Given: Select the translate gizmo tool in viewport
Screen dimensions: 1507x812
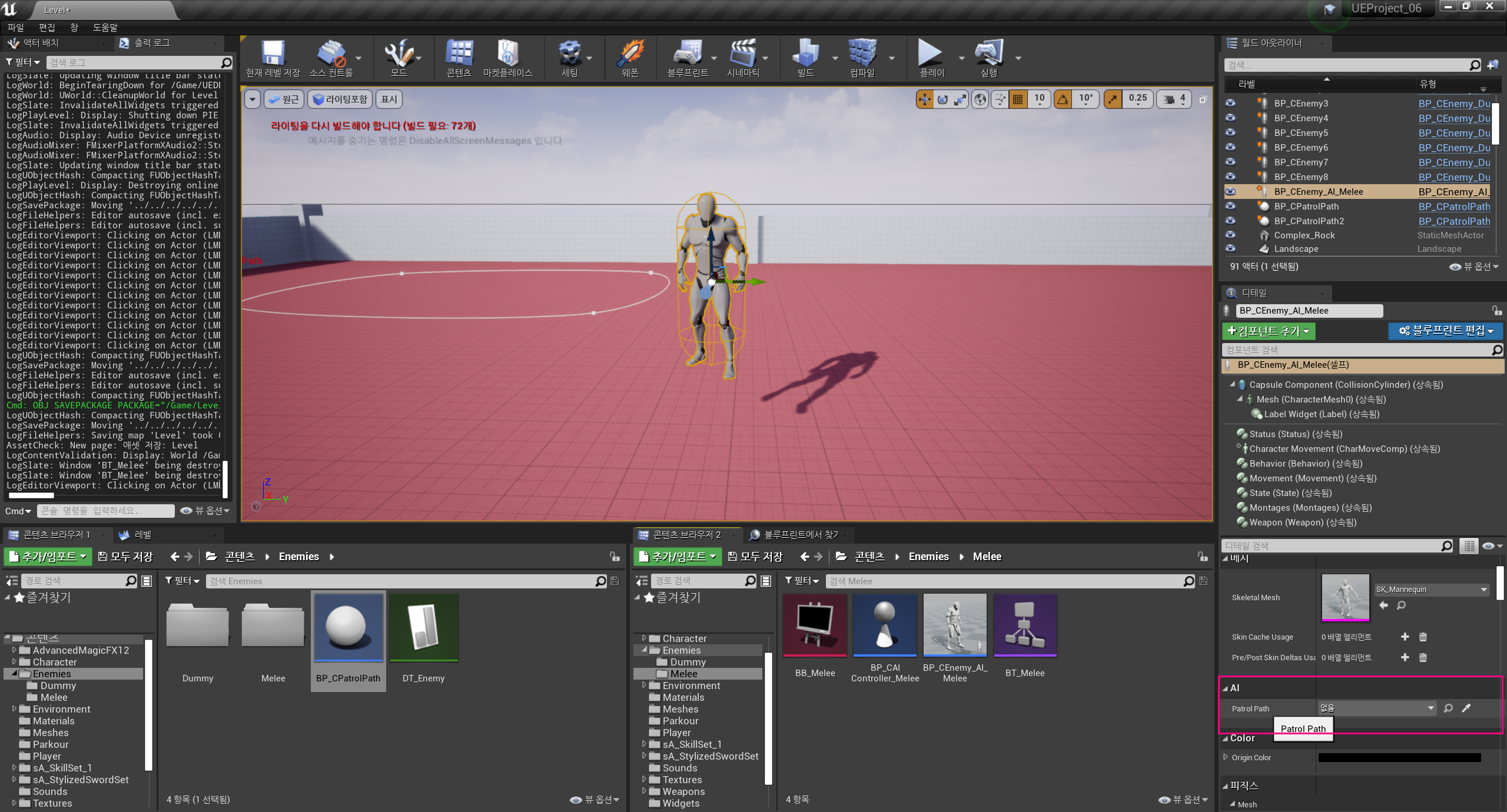Looking at the screenshot, I should click(925, 99).
